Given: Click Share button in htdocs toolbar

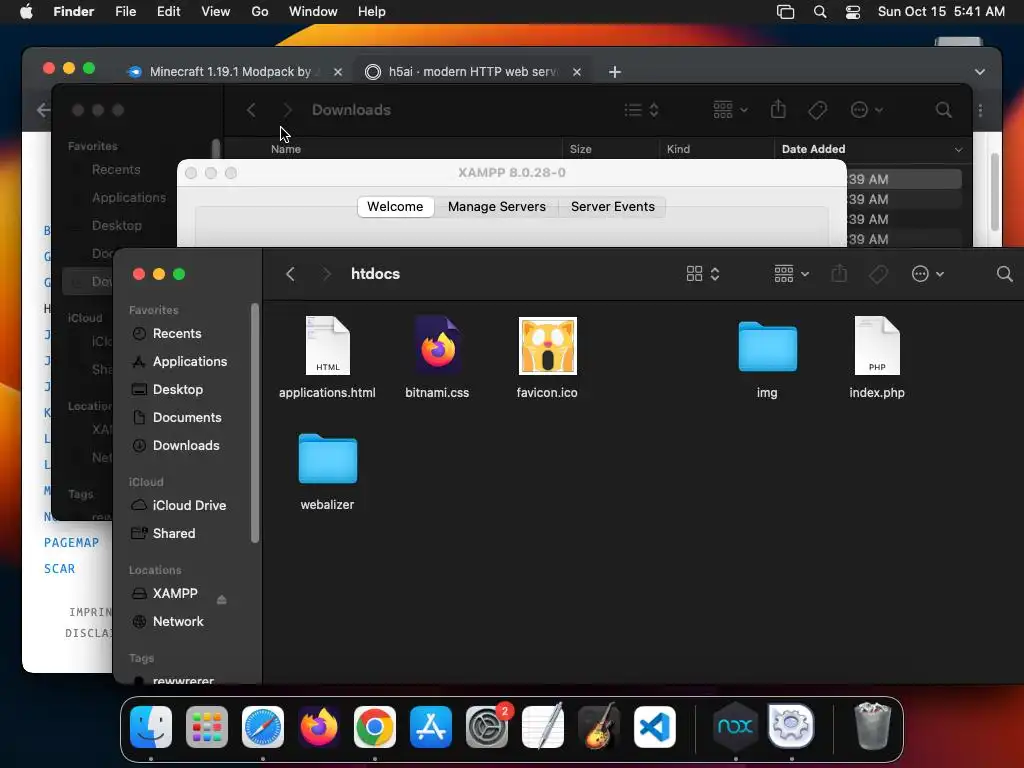Looking at the screenshot, I should [839, 274].
